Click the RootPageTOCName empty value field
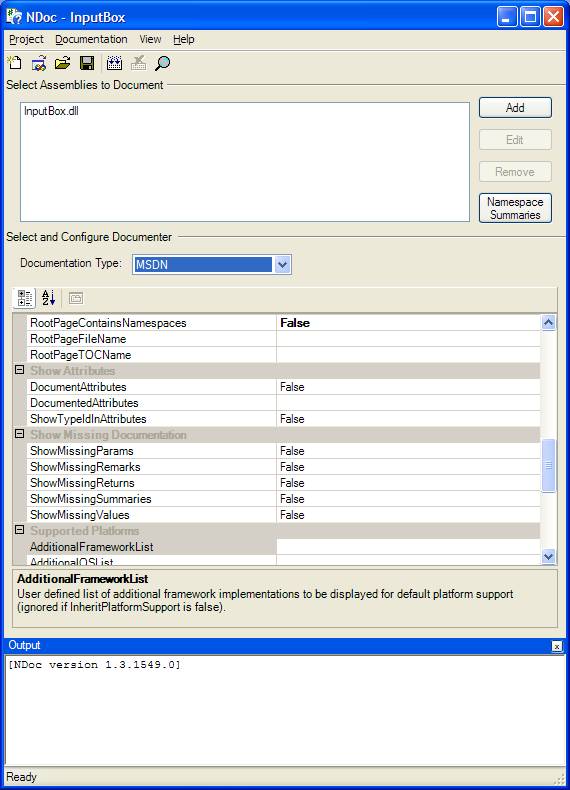The image size is (570, 790). [x=408, y=355]
